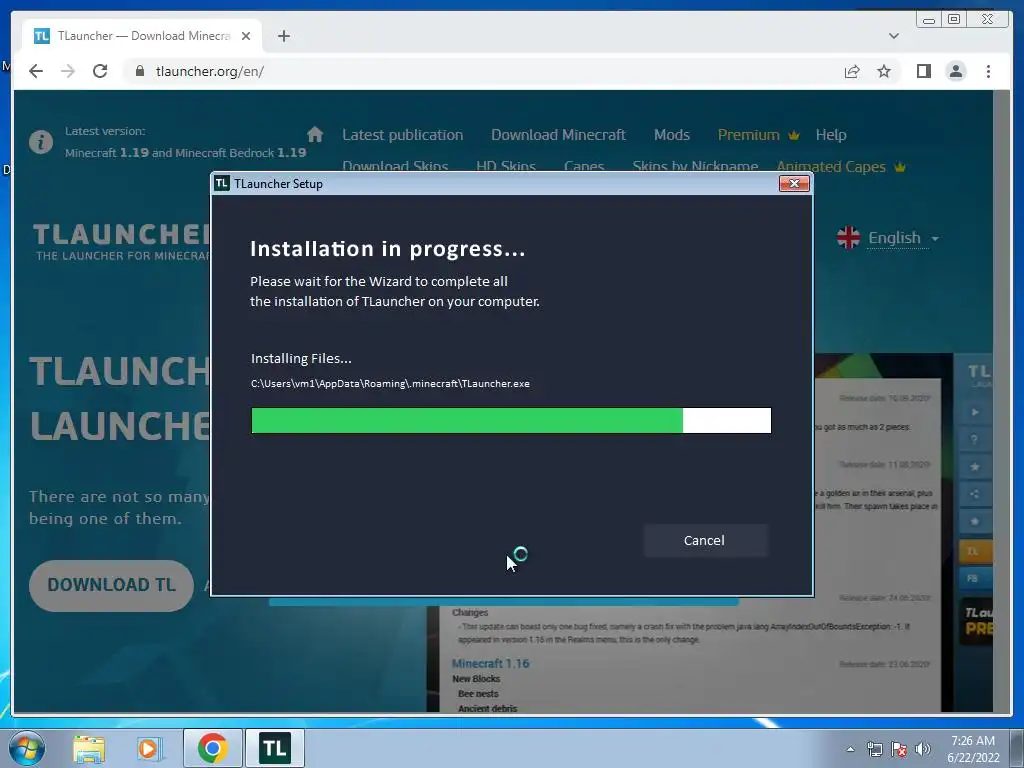The height and width of the screenshot is (768, 1024).
Task: Click the question mark sidebar icon
Action: [x=974, y=440]
